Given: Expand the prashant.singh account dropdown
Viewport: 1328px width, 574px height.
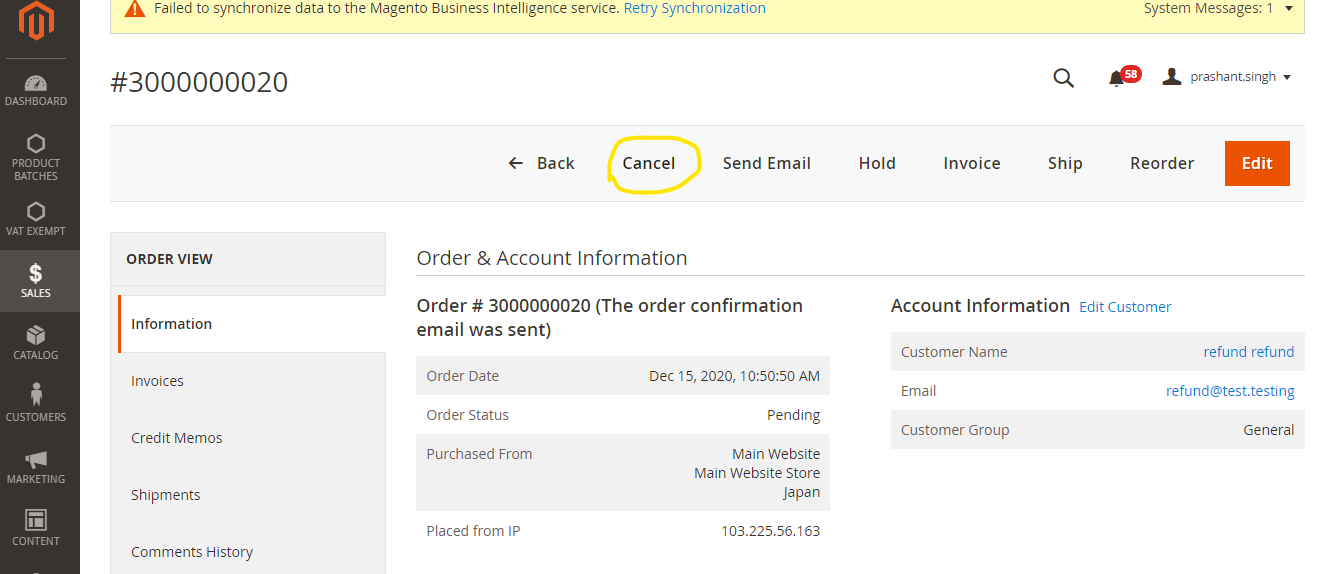Looking at the screenshot, I should point(1227,77).
